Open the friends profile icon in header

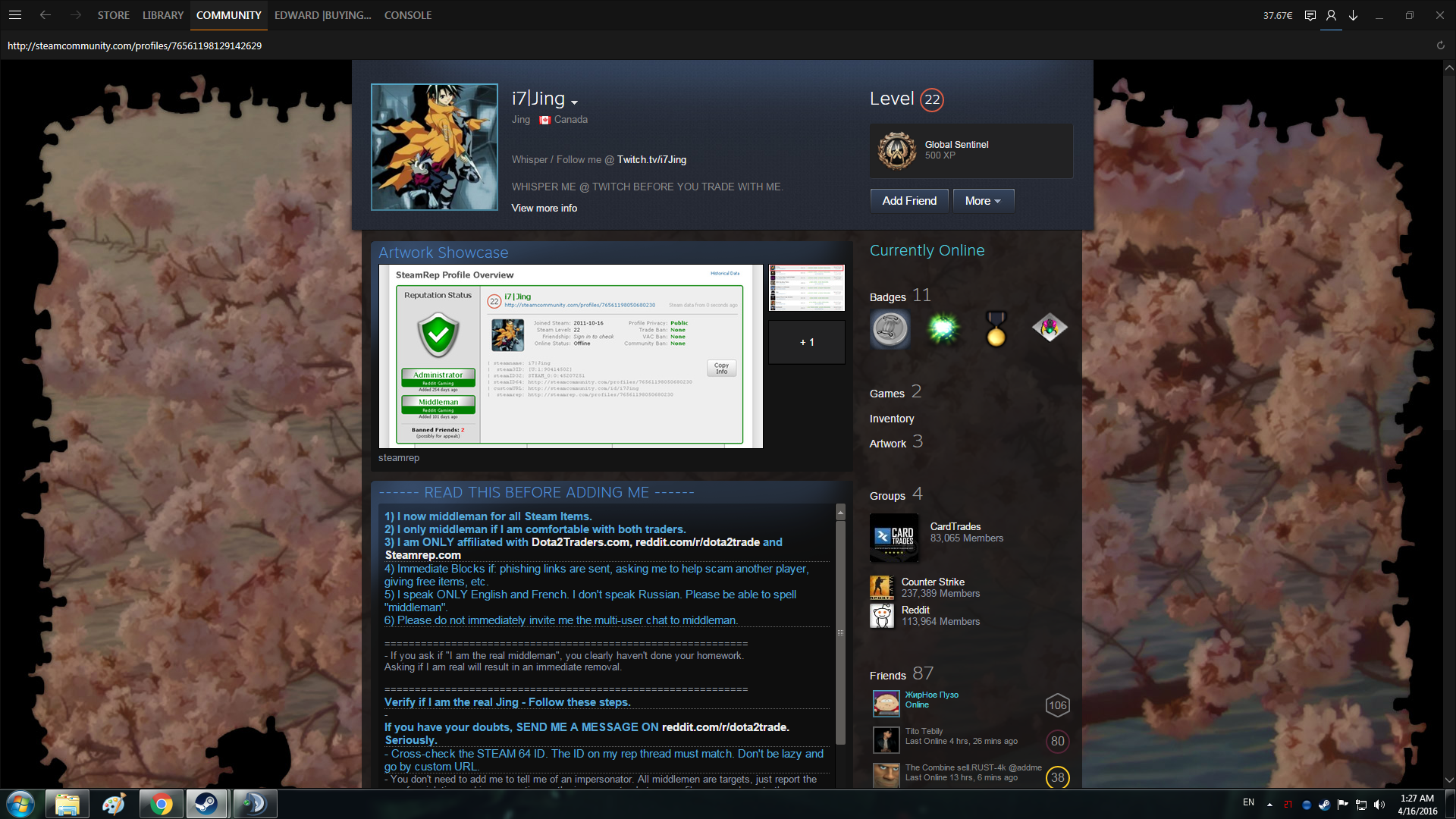[1331, 15]
